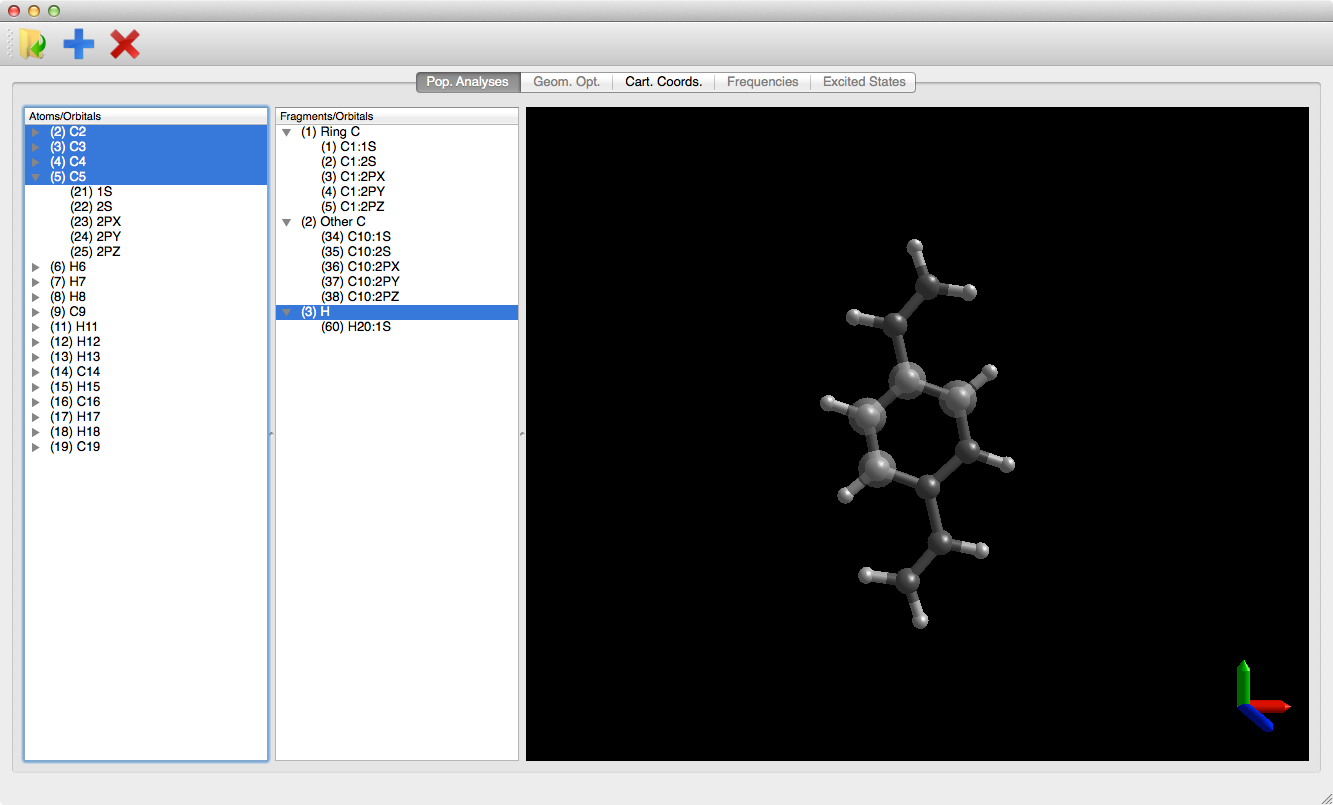Expand the (14) C14 atom node

tap(36, 372)
